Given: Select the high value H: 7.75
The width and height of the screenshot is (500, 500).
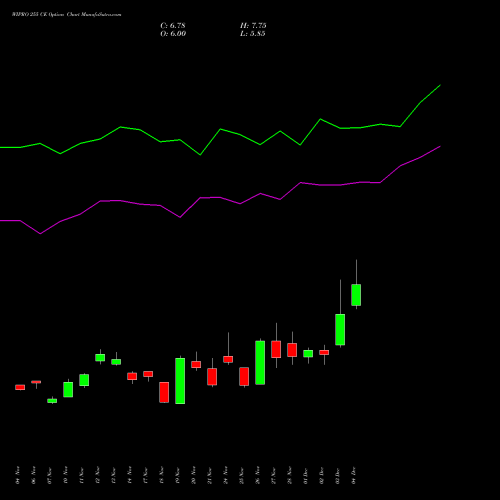Looking at the screenshot, I should [253, 26].
